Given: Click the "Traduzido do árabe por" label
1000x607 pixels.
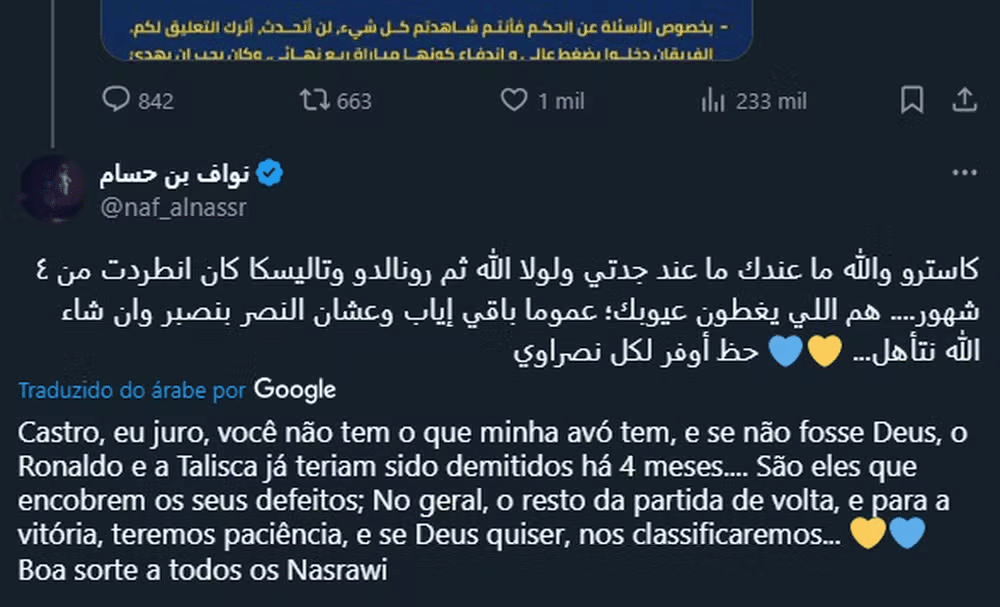Looking at the screenshot, I should click(133, 390).
